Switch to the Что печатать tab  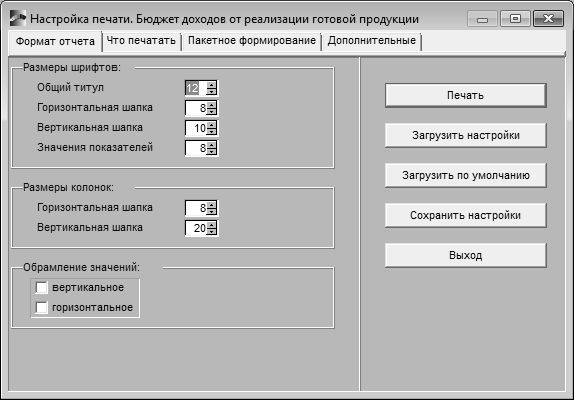(141, 41)
